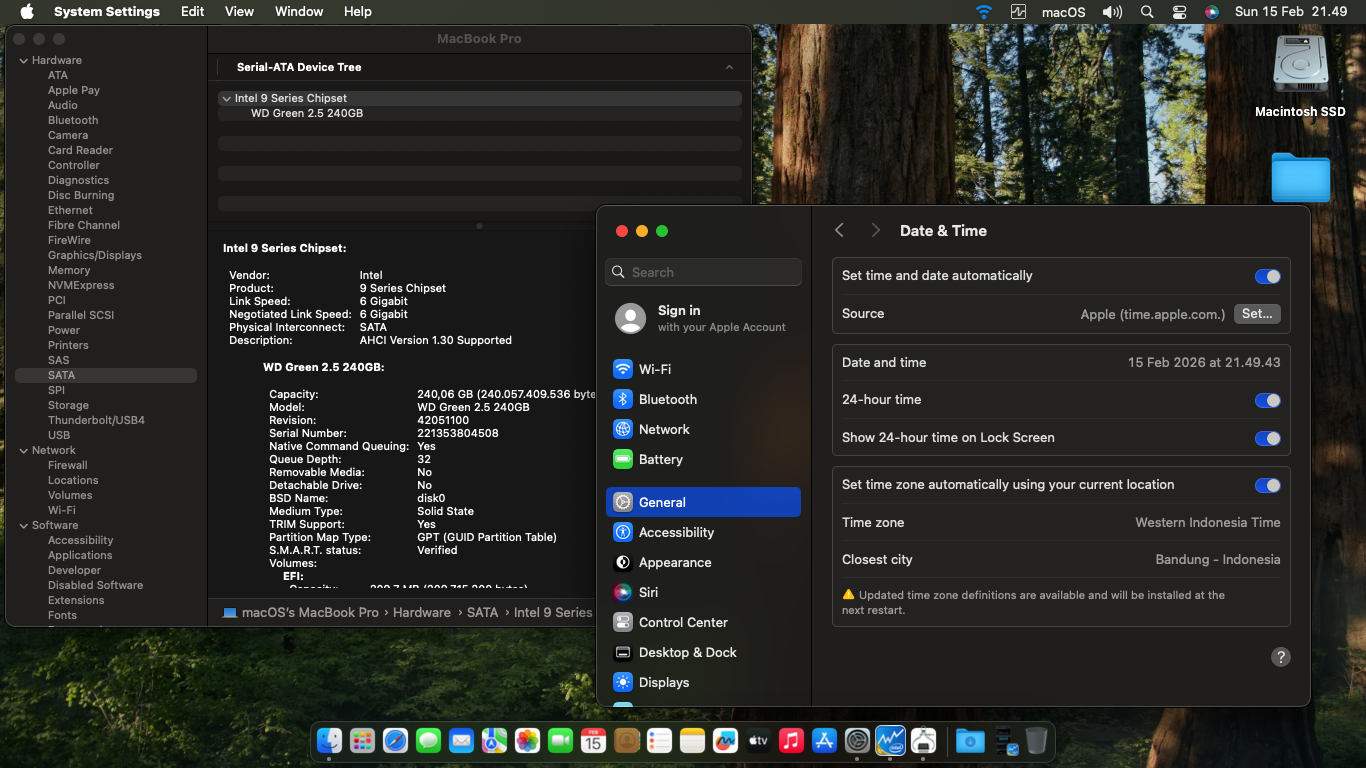This screenshot has width=1366, height=768.
Task: Collapse the Hardware tree in System Information
Action: (24, 60)
